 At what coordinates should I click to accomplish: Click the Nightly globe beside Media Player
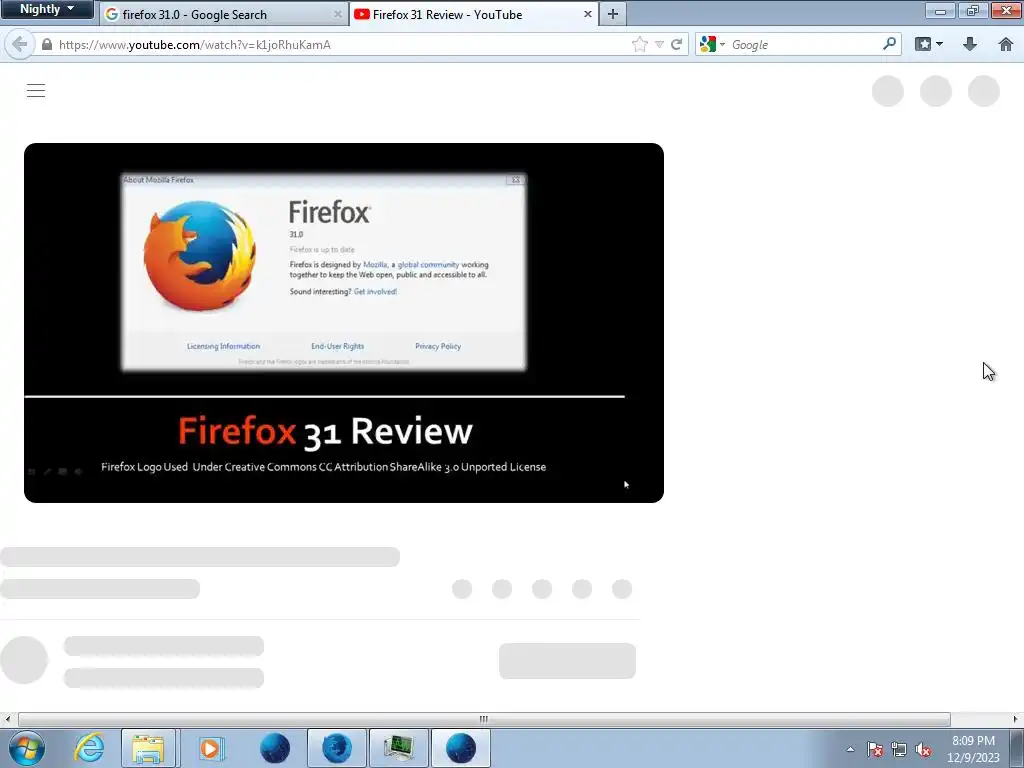click(275, 748)
